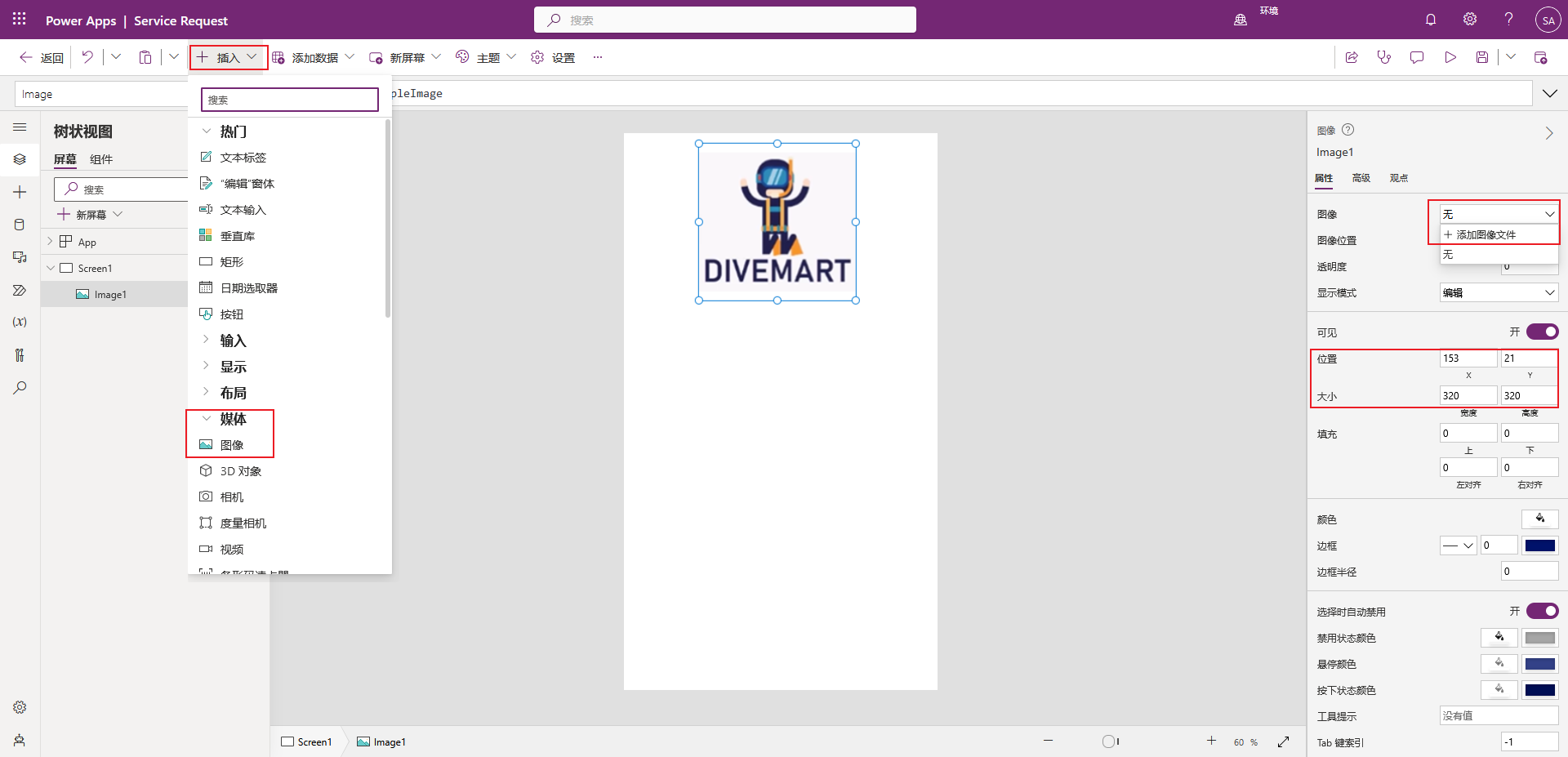Screen dimensions: 1568x757
Task: Click the zoom slider handle
Action: [x=1108, y=741]
